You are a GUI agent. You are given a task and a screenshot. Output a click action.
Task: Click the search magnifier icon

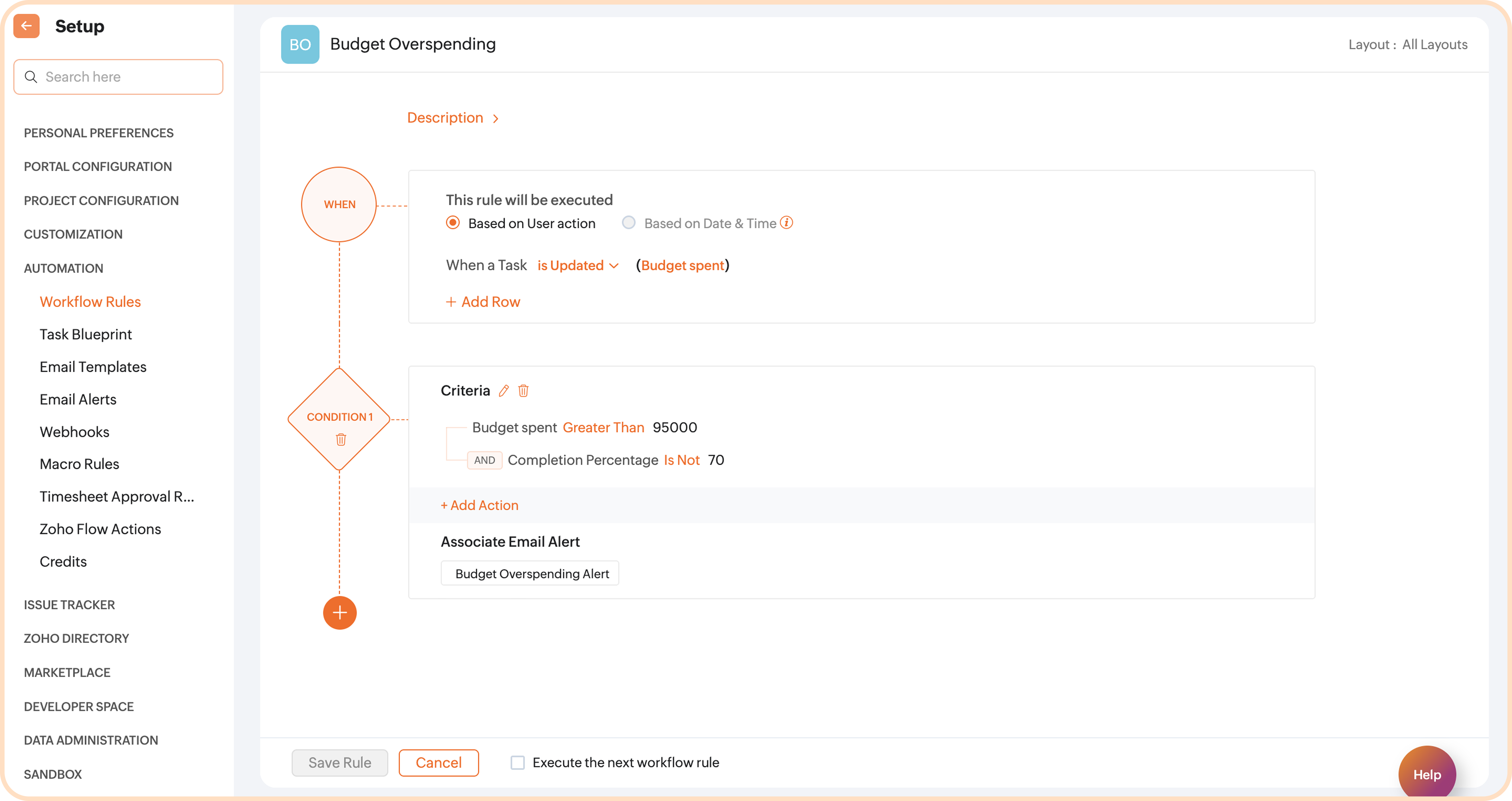31,77
